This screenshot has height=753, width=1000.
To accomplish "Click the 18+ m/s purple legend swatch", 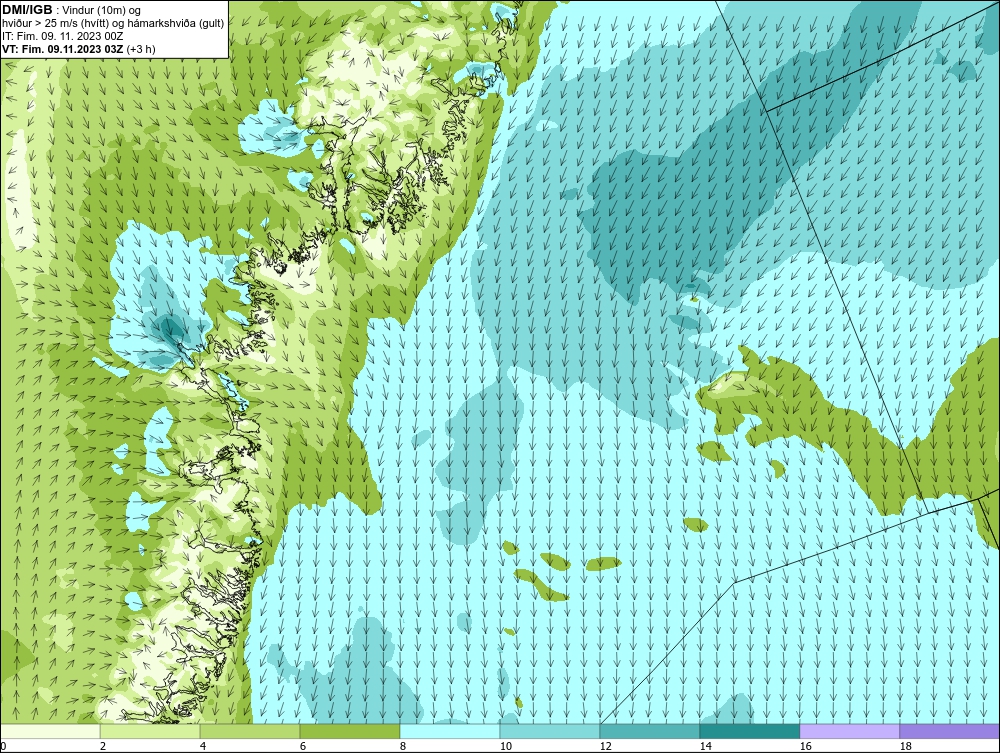I will [x=950, y=731].
